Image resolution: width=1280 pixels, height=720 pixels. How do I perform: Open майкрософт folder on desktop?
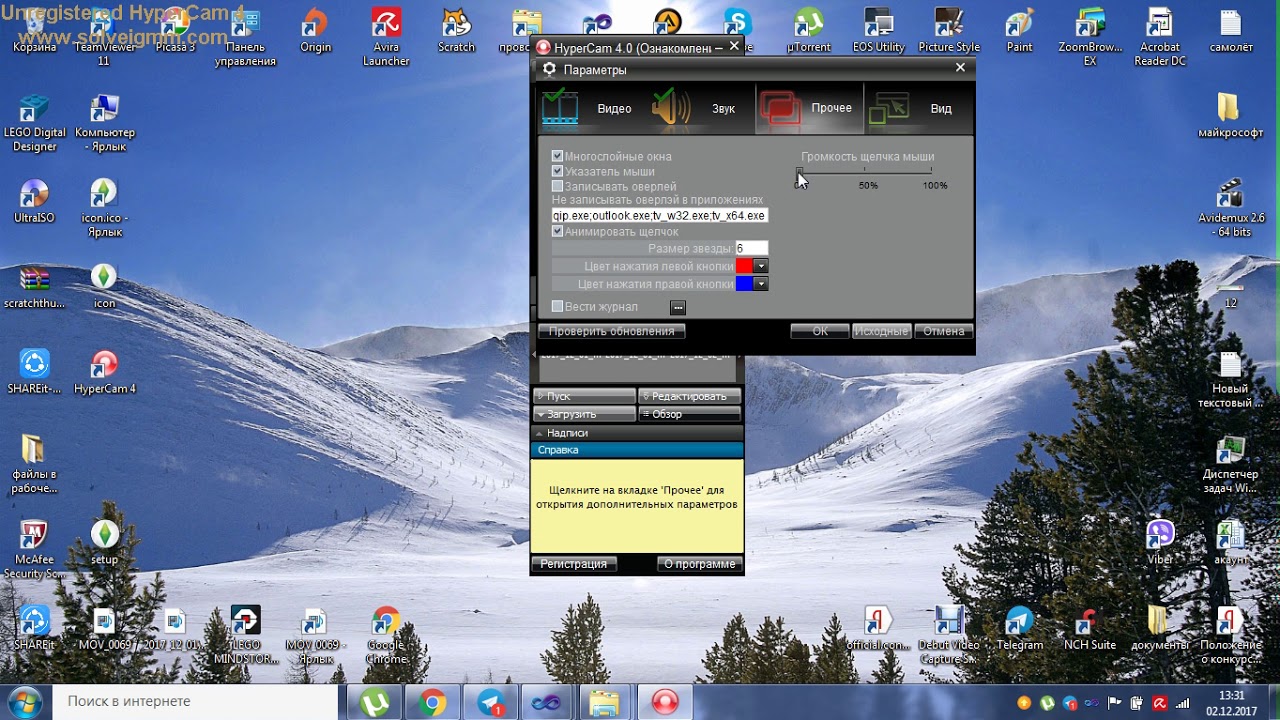click(1230, 115)
